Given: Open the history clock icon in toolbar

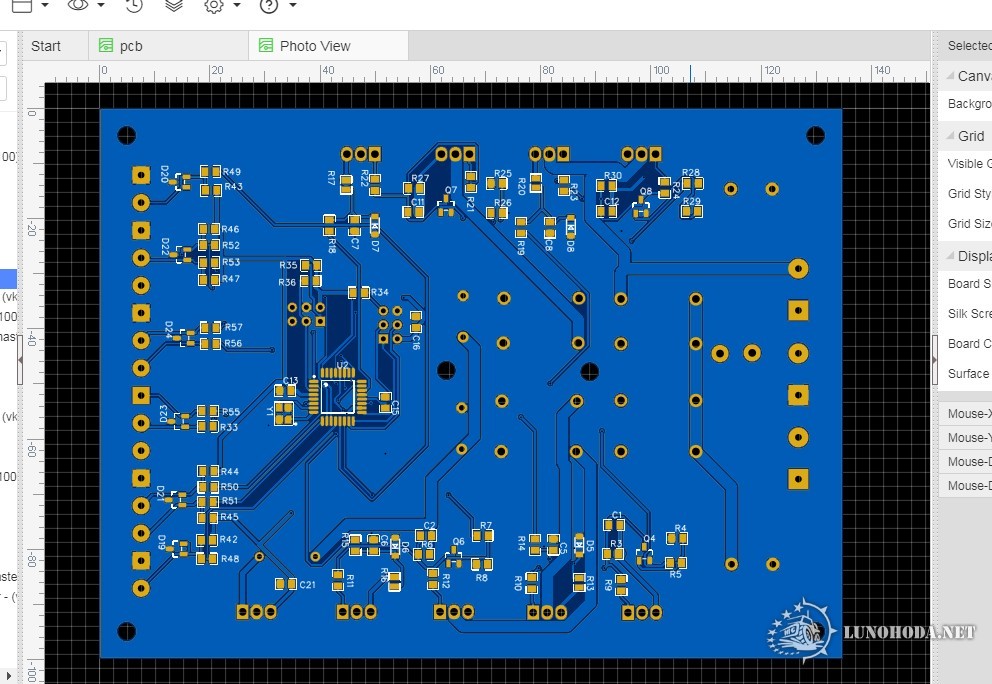Looking at the screenshot, I should coord(134,5).
